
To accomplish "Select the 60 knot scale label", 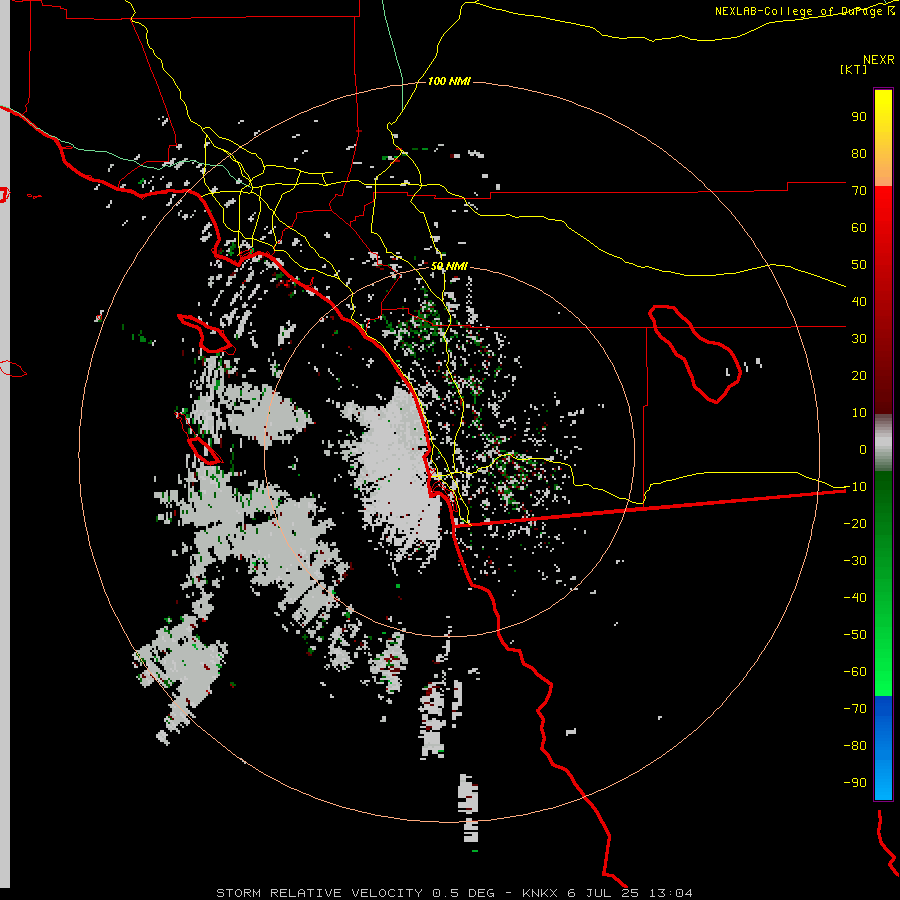I will pyautogui.click(x=859, y=227).
